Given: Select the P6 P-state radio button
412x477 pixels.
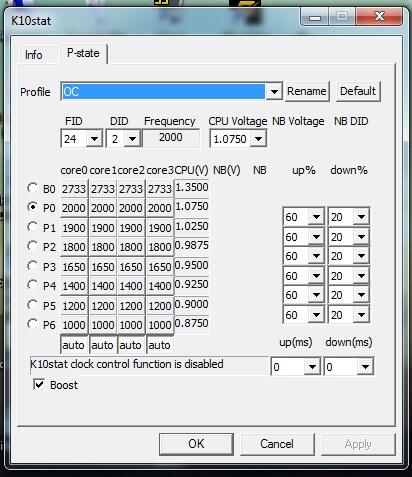Looking at the screenshot, I should (32, 324).
